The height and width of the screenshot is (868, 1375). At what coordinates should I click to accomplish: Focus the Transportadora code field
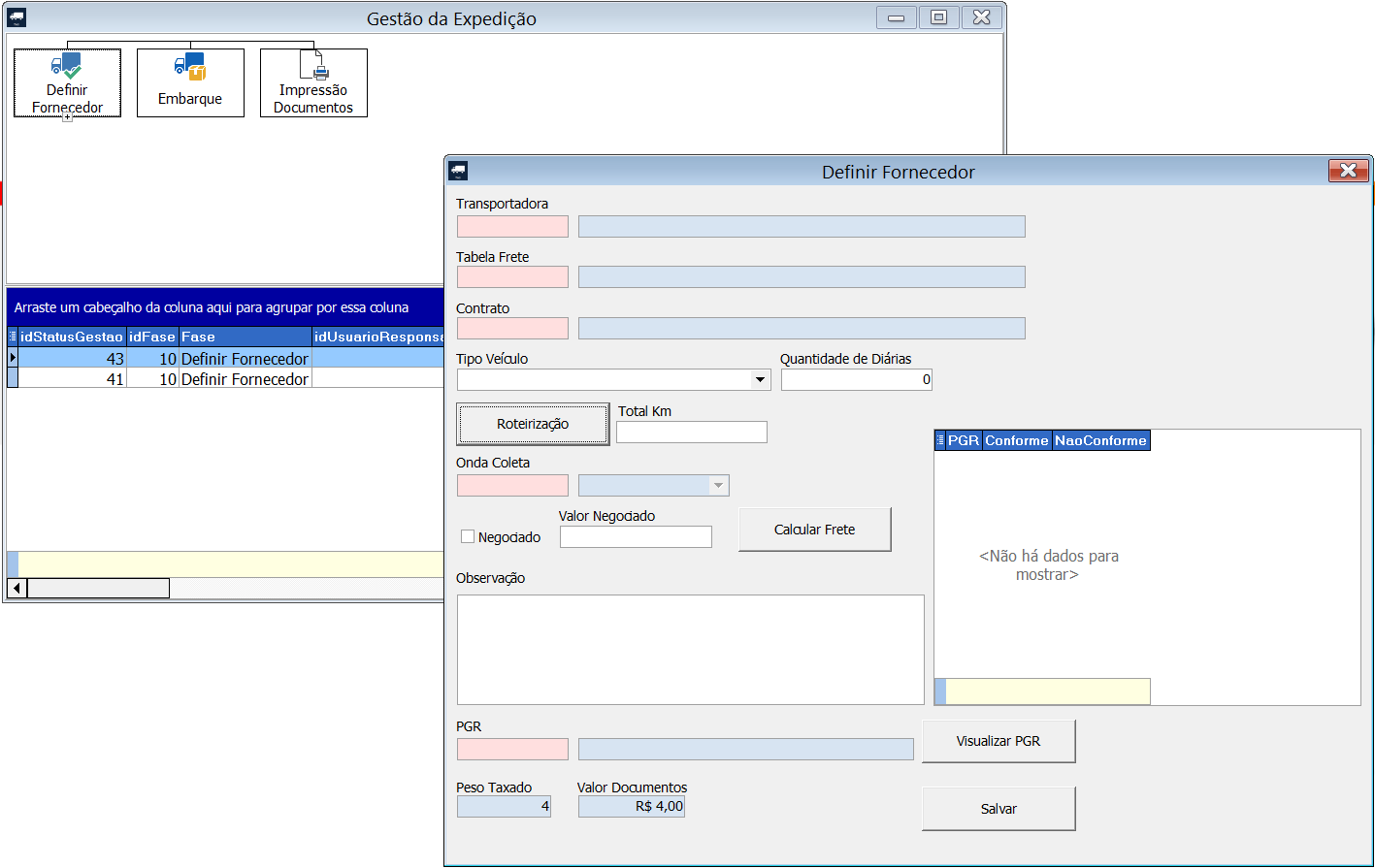[512, 226]
